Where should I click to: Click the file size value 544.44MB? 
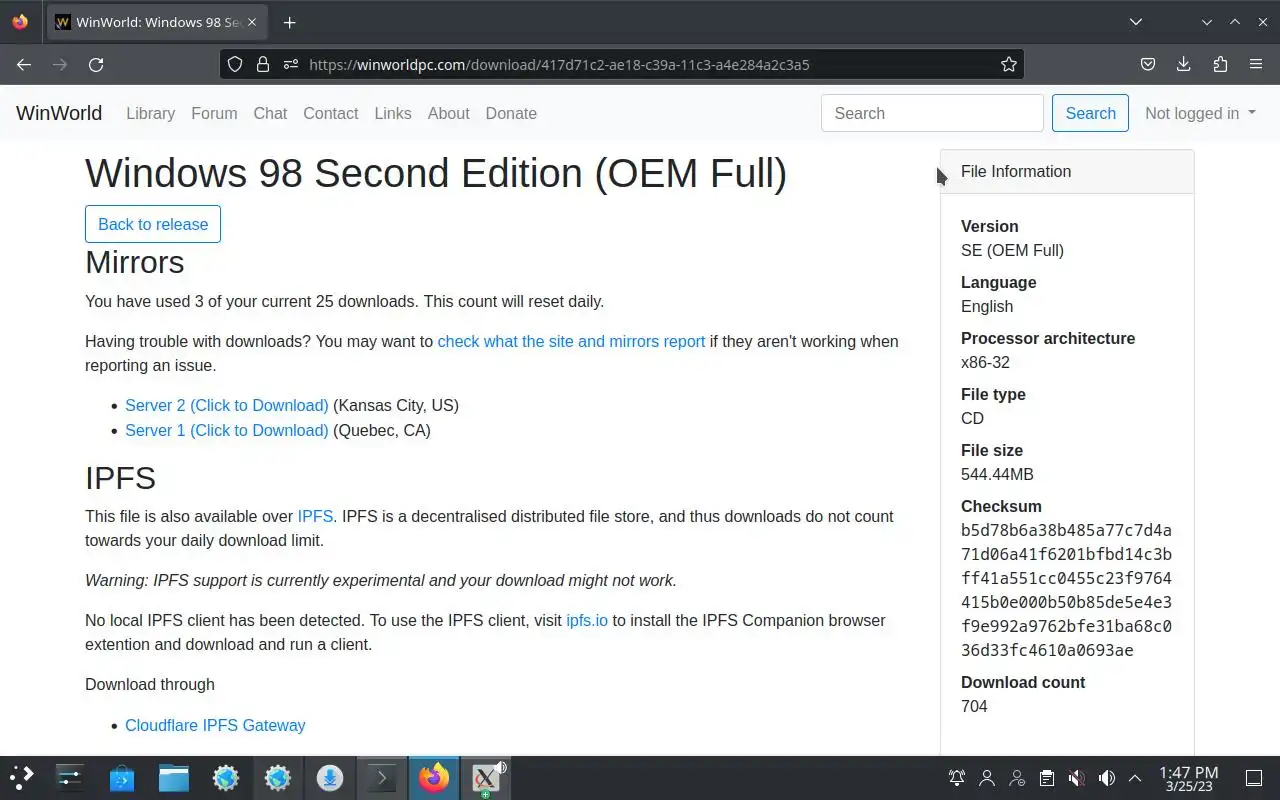click(x=997, y=474)
